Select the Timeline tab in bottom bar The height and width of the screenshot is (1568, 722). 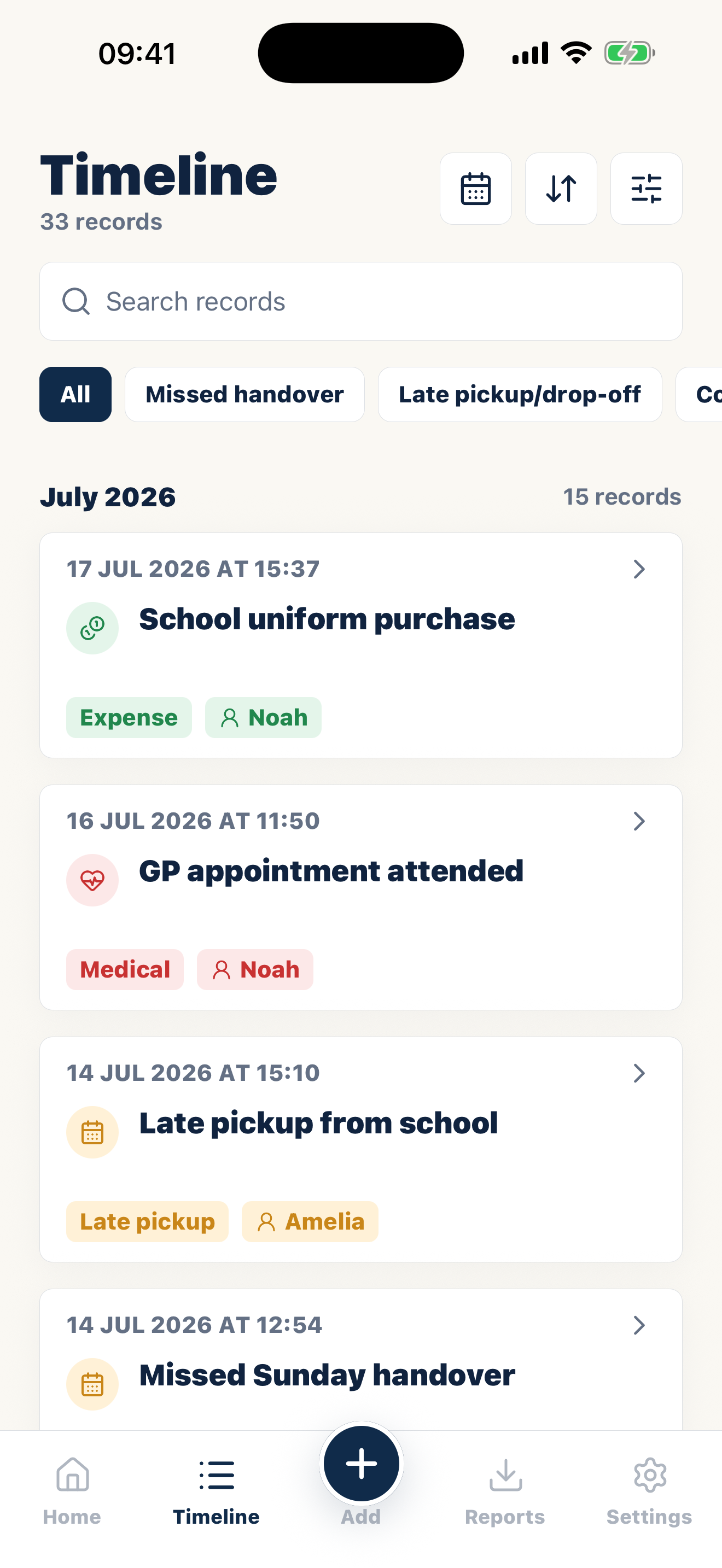[216, 1491]
